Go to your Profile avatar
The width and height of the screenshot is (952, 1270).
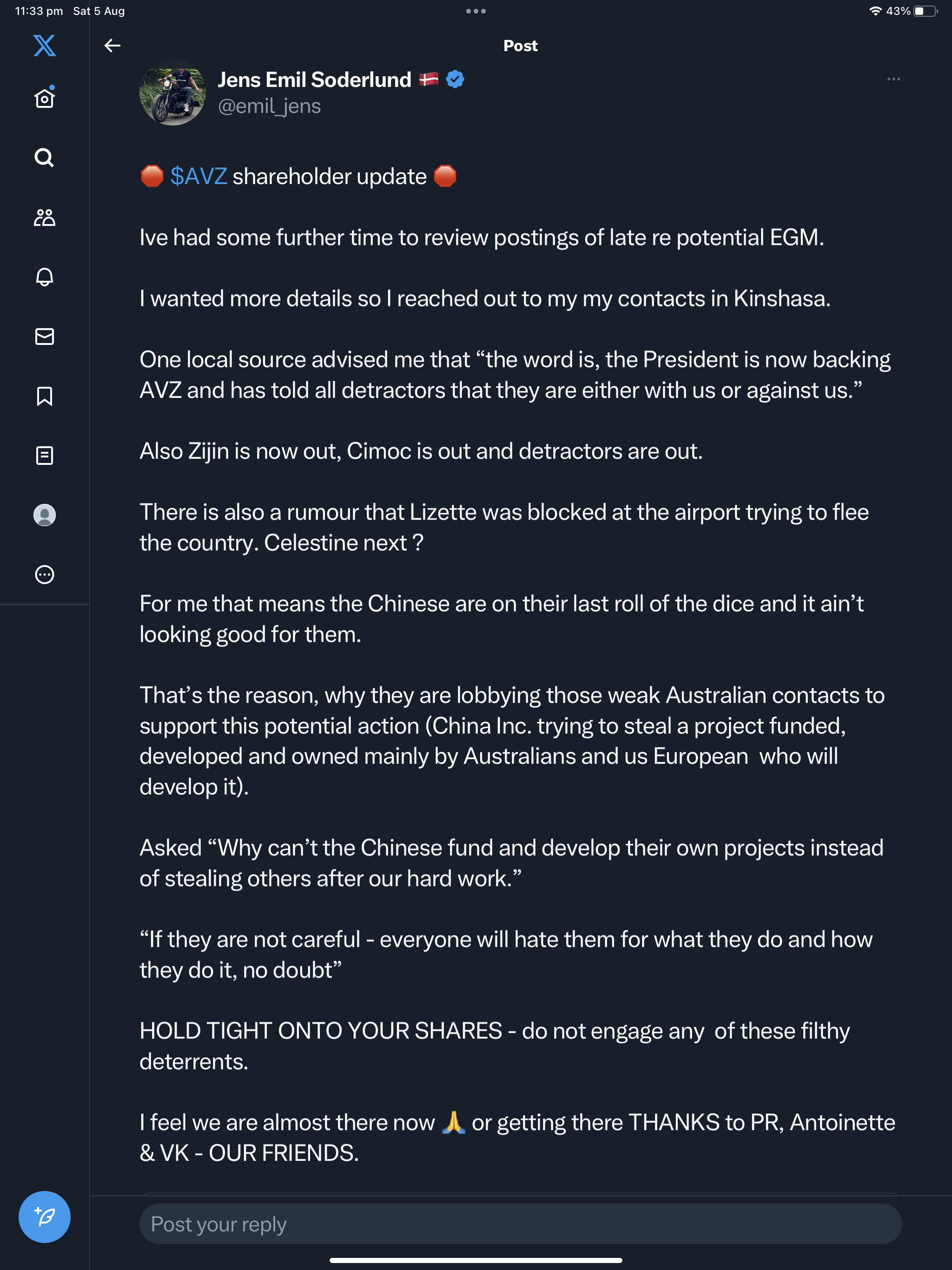[x=45, y=515]
